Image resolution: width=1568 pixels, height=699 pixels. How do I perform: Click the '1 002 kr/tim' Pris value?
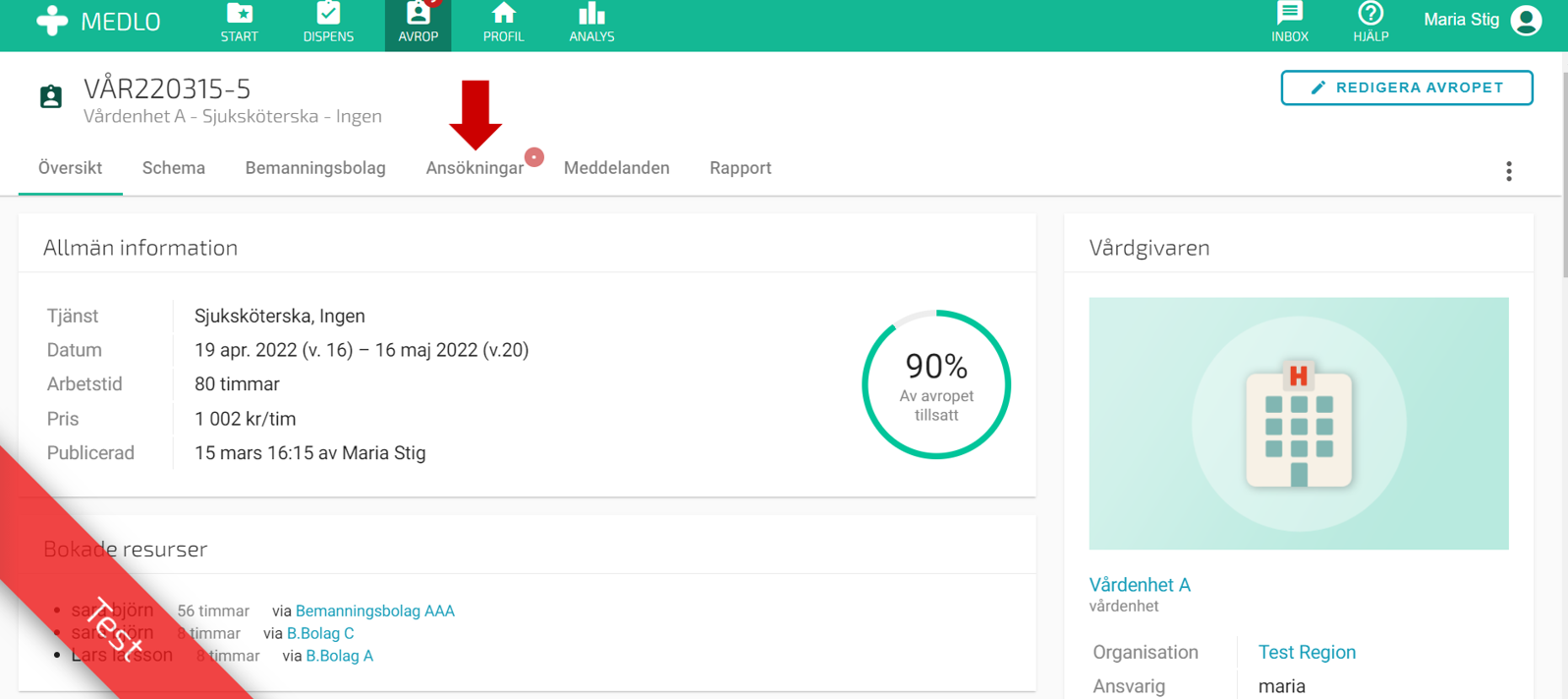[245, 419]
